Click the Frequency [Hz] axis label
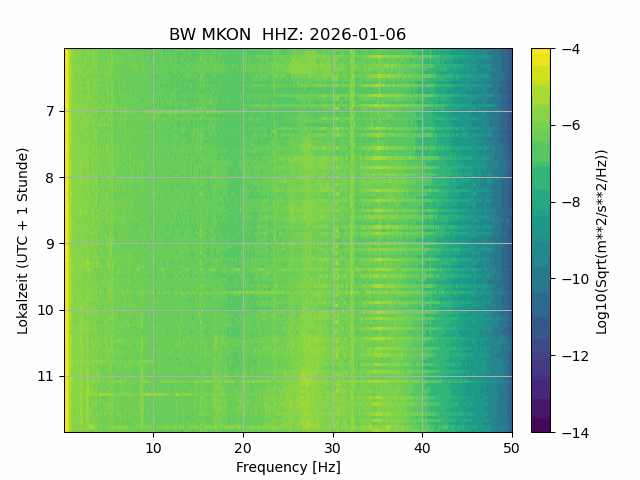Screen dimensions: 640x480 (x=288, y=467)
